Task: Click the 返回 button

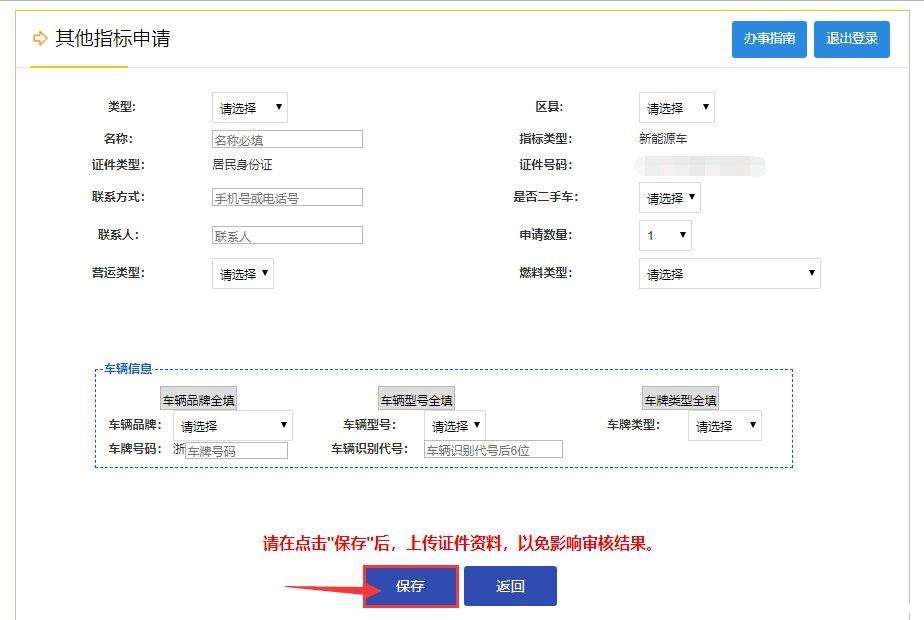Action: pyautogui.click(x=510, y=586)
